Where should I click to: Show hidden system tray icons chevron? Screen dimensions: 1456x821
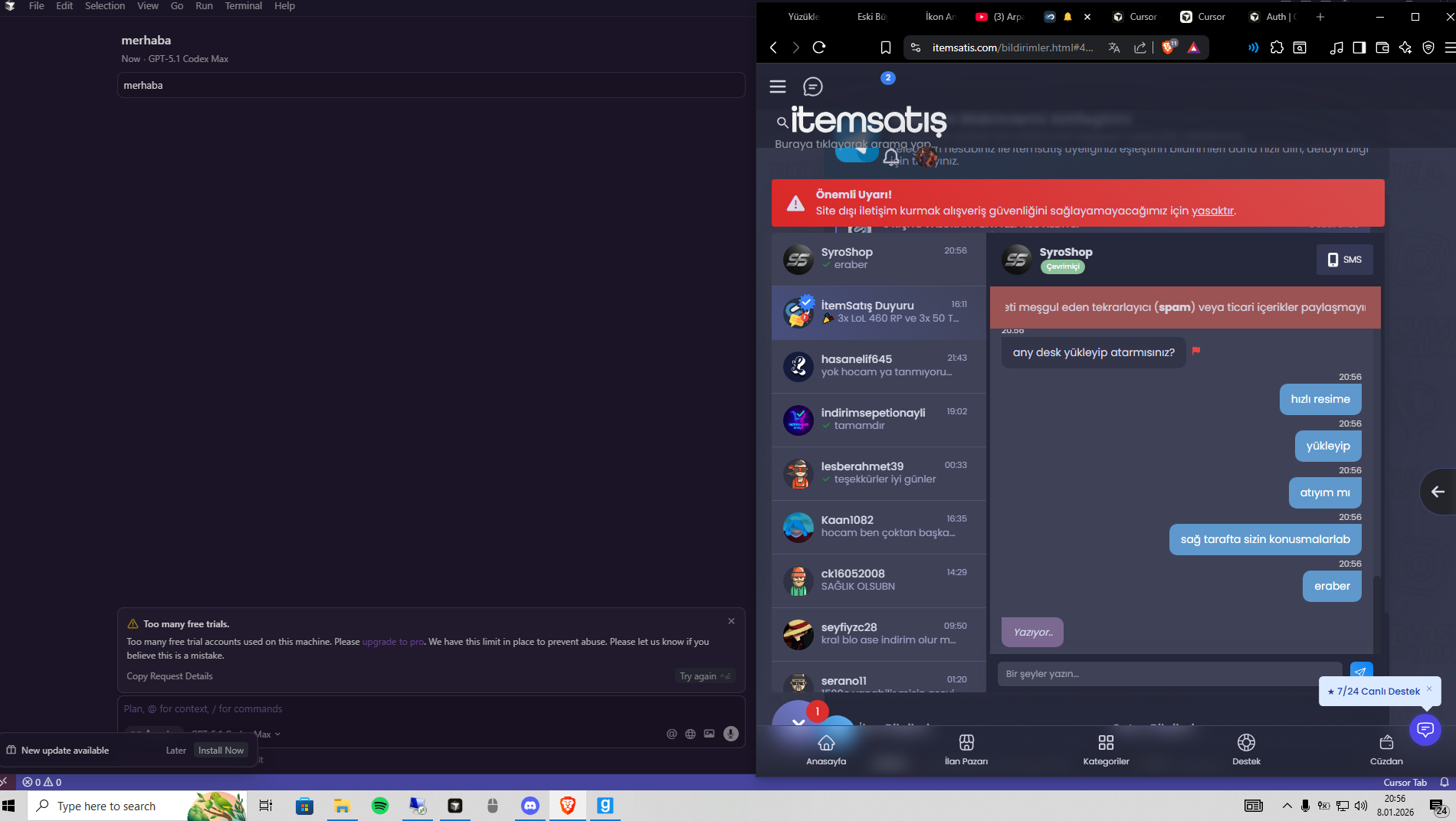pyautogui.click(x=1287, y=806)
